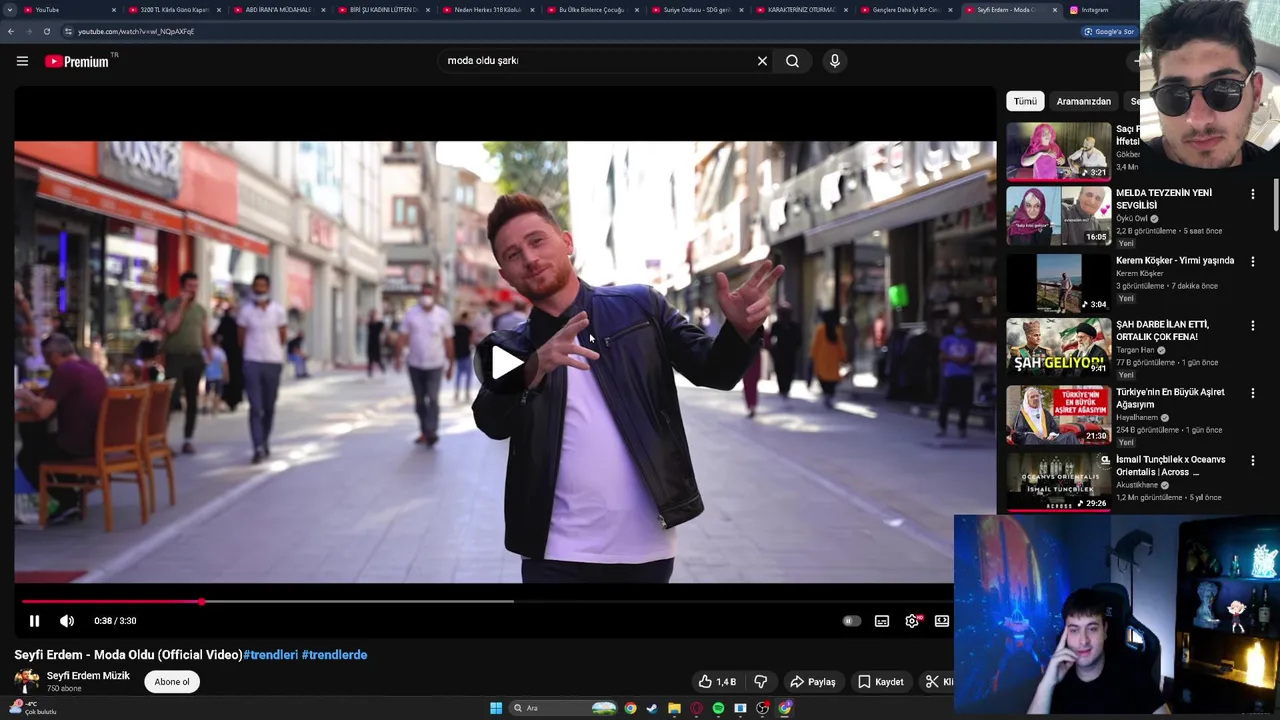The height and width of the screenshot is (720, 1280).
Task: Open OBS Studio from the taskbar
Action: pos(762,708)
